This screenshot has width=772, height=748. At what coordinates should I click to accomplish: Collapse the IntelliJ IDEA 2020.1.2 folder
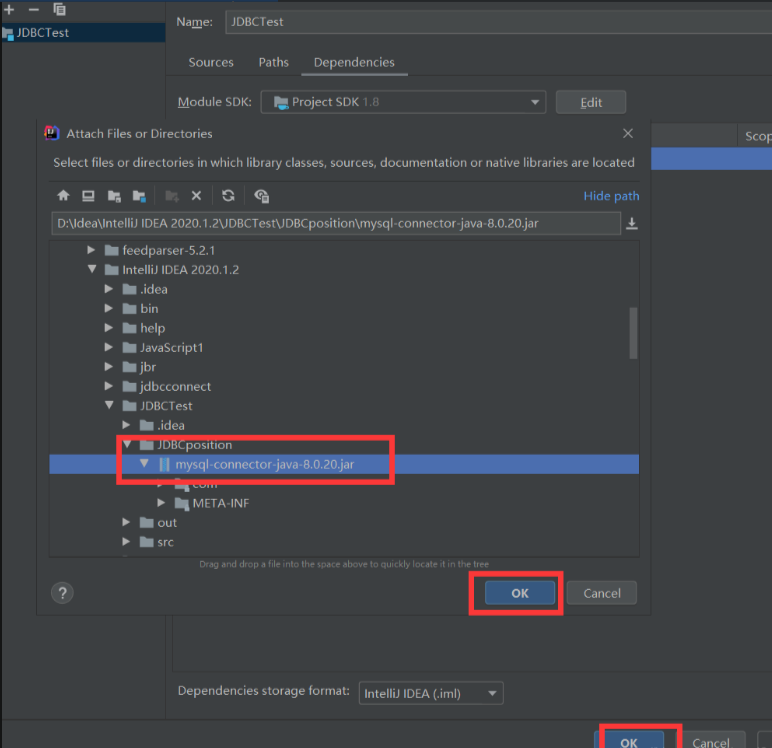(x=92, y=269)
